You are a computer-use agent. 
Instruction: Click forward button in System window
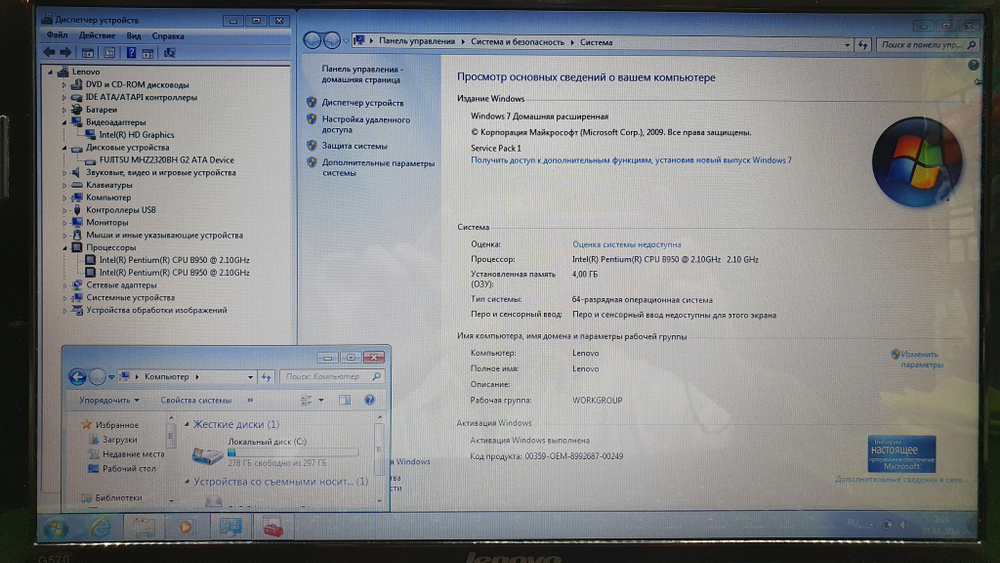(332, 41)
